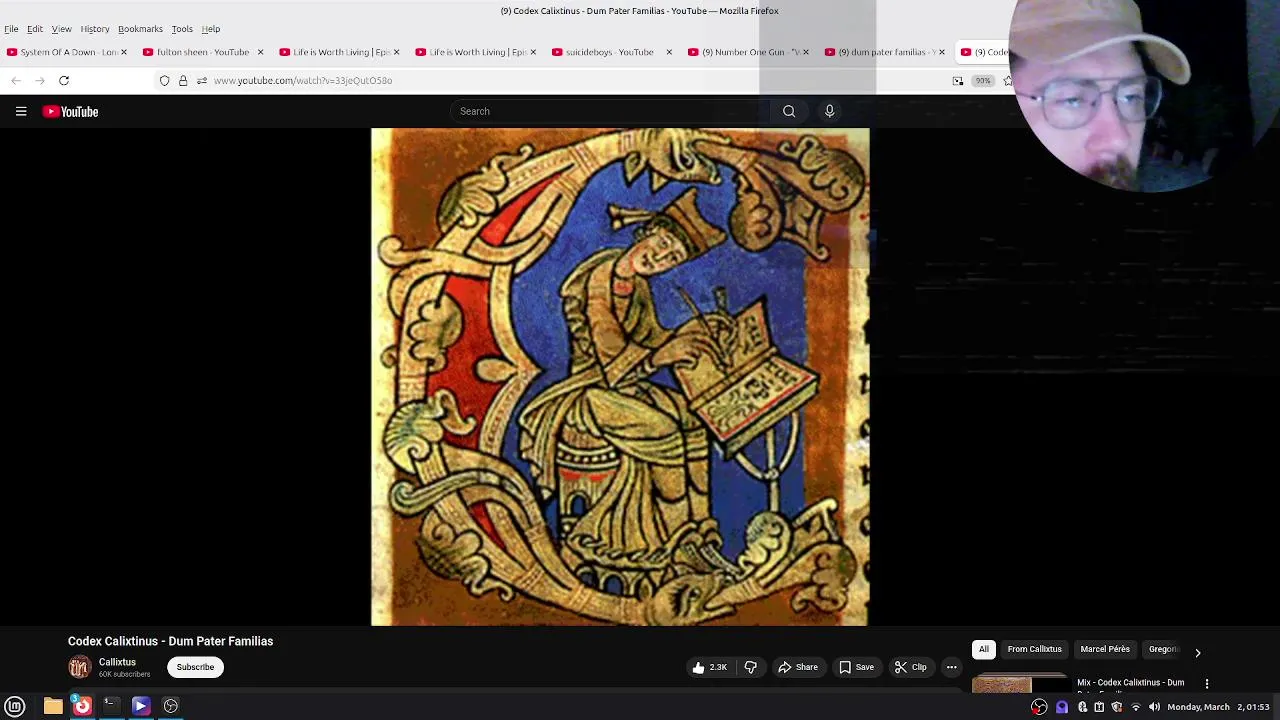Click the video player image
The width and height of the screenshot is (1280, 720).
point(620,377)
